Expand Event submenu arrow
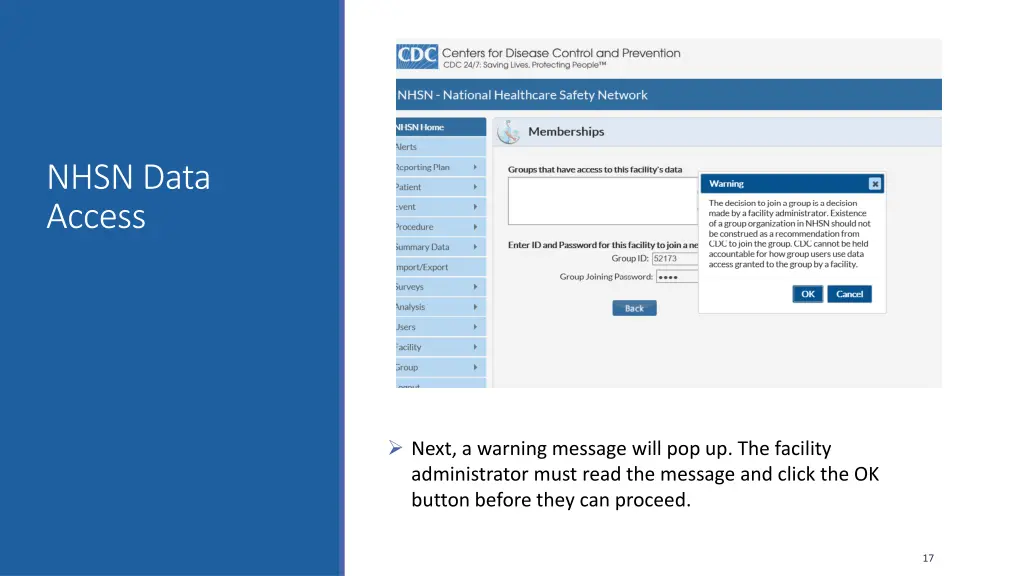 point(475,207)
